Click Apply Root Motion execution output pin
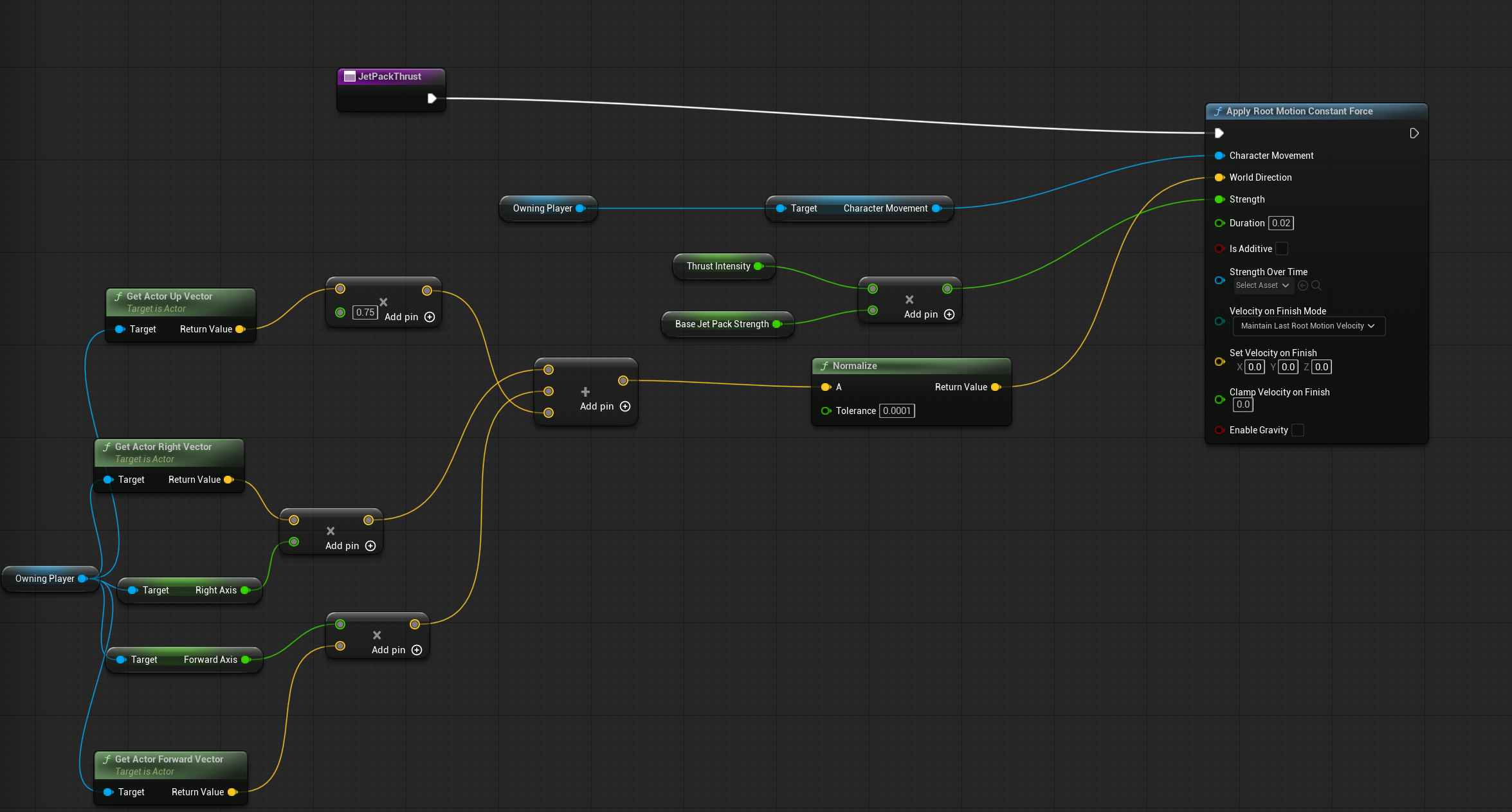 1414,133
